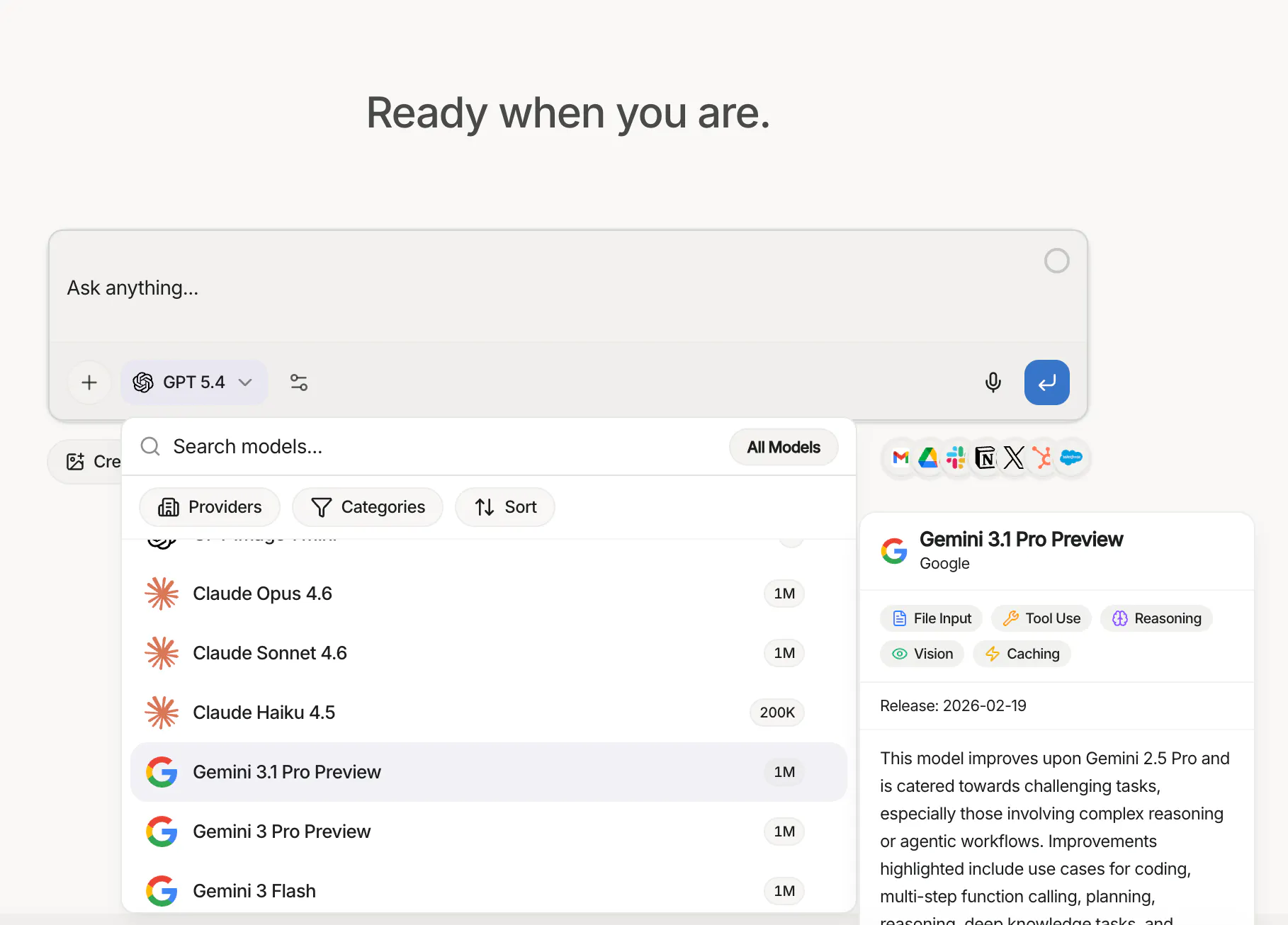The image size is (1288, 925).
Task: Click Google logo beside Gemini 3 Pro Preview
Action: (x=162, y=832)
